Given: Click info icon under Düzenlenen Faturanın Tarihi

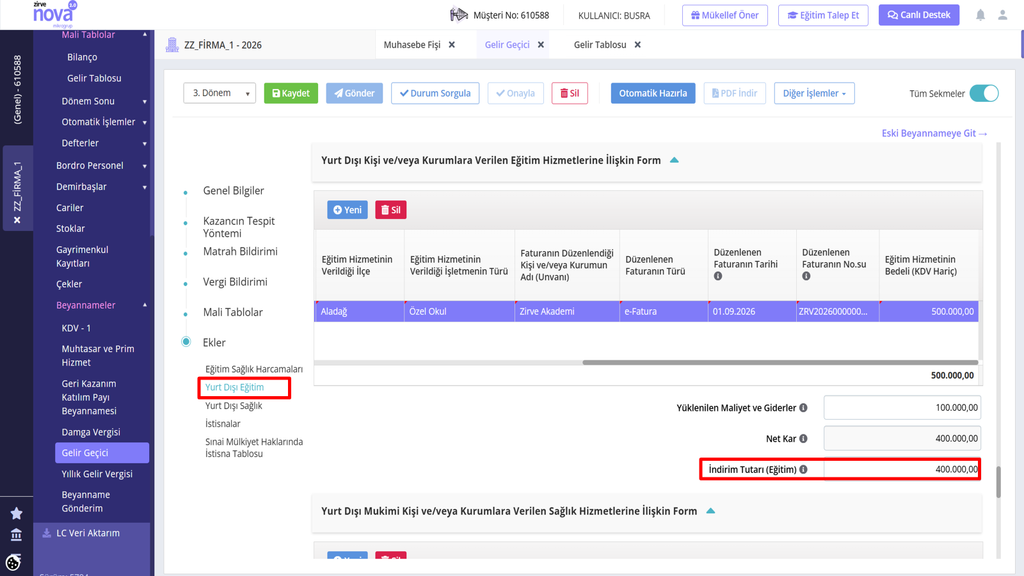Looking at the screenshot, I should click(718, 276).
